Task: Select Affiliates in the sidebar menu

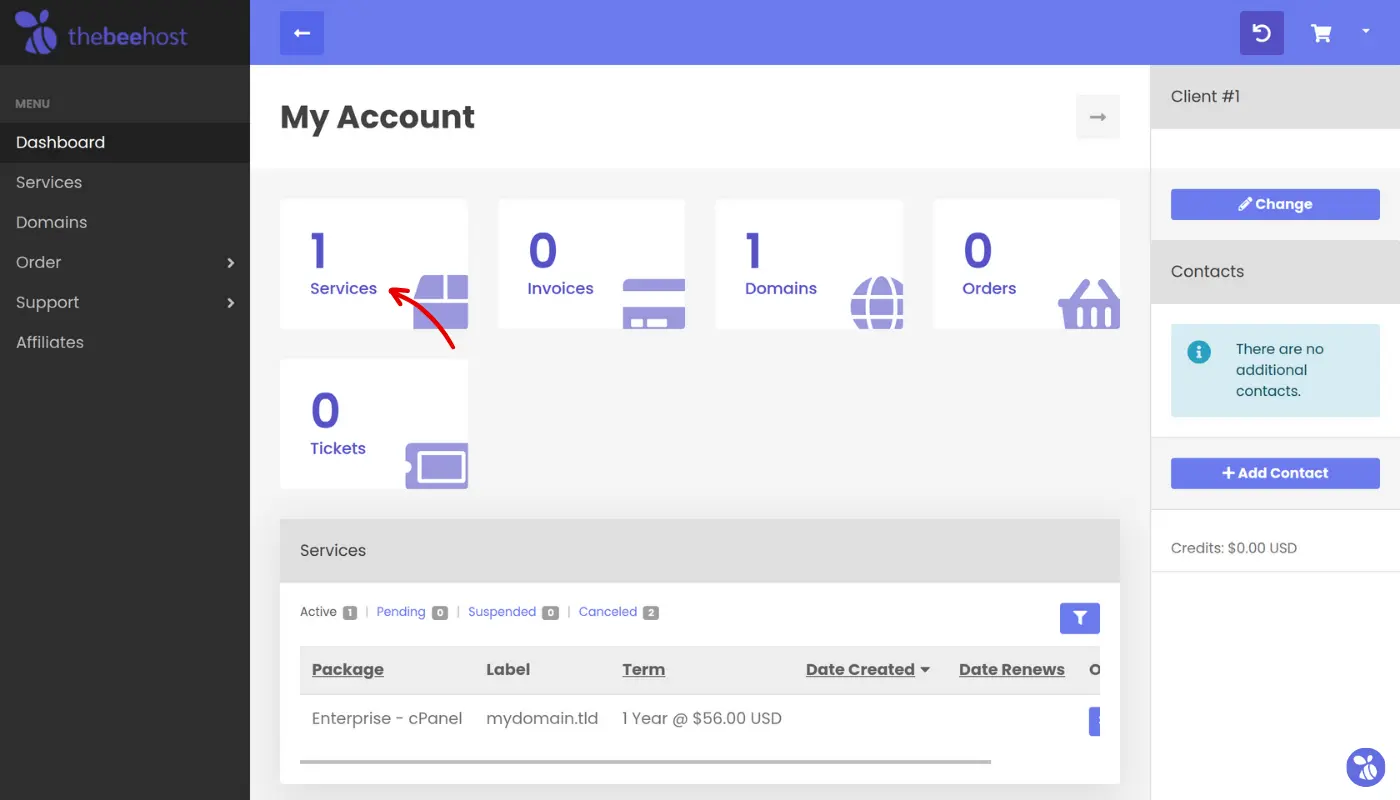Action: point(50,342)
